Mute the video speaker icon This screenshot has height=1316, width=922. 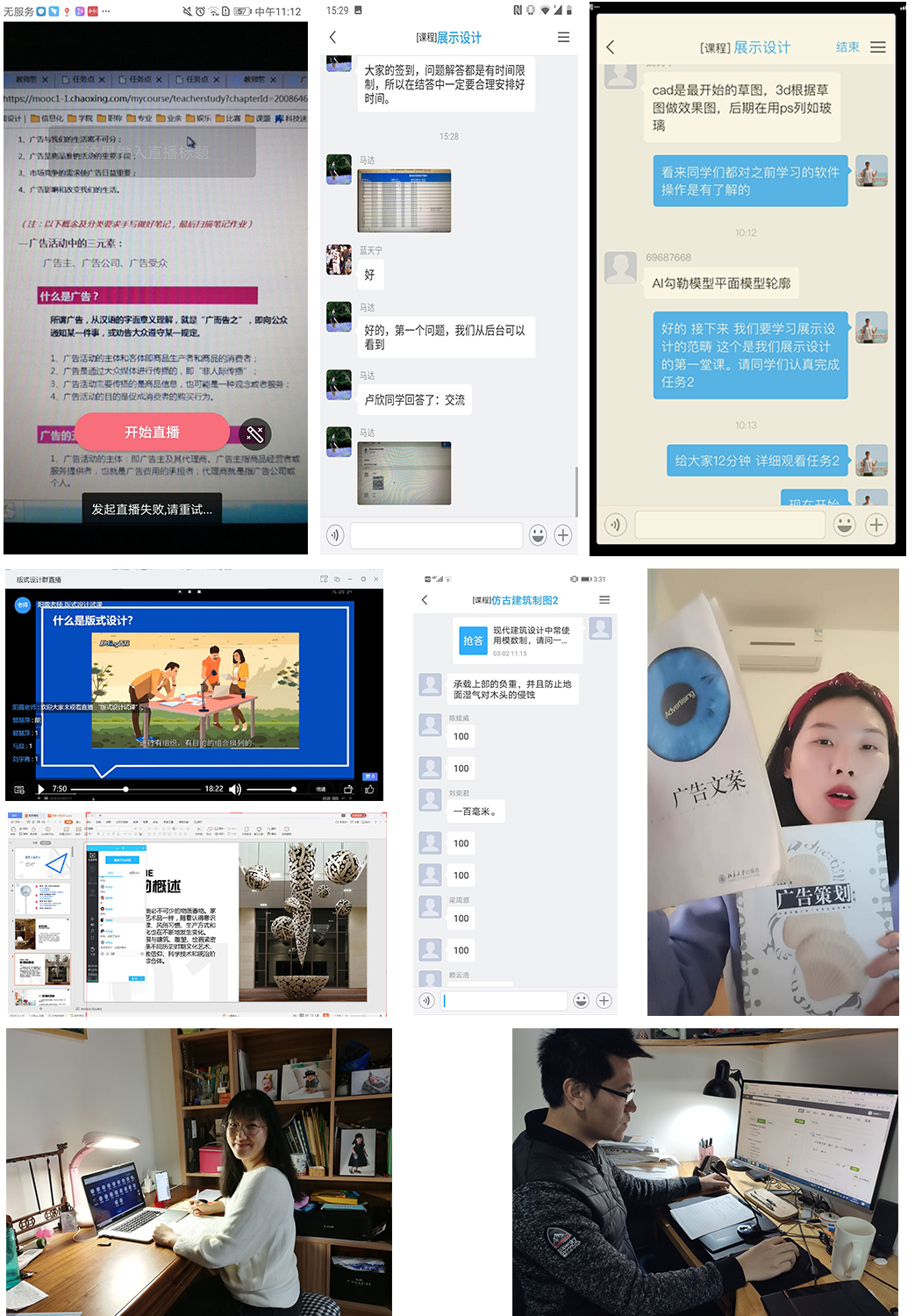[235, 789]
